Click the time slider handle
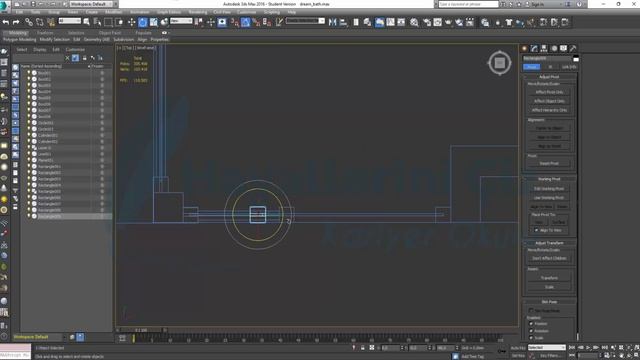 click(x=142, y=330)
